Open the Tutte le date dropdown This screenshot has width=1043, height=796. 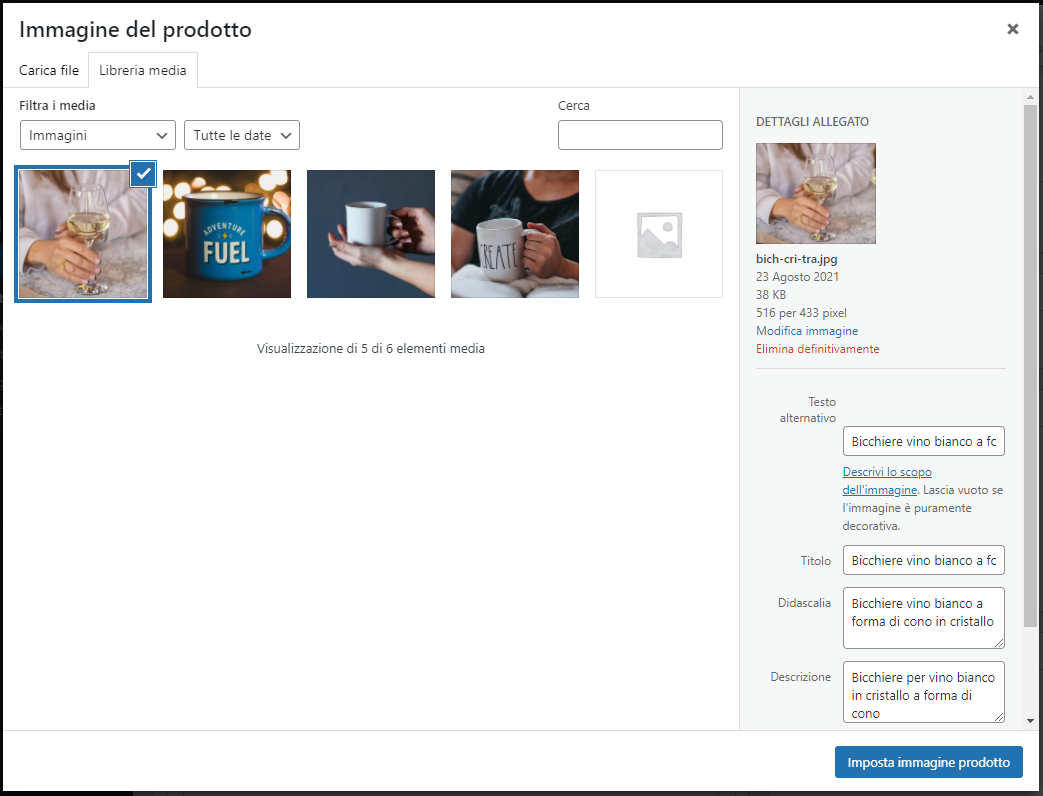[242, 135]
